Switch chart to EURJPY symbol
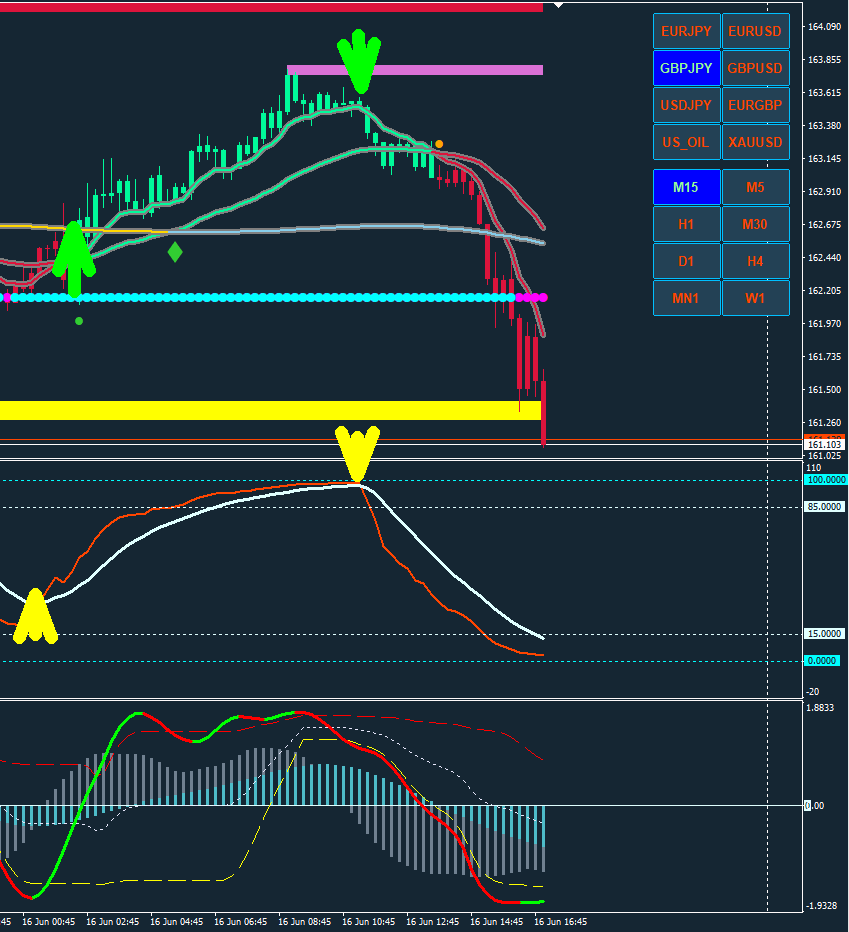849x932 pixels. pos(687,31)
